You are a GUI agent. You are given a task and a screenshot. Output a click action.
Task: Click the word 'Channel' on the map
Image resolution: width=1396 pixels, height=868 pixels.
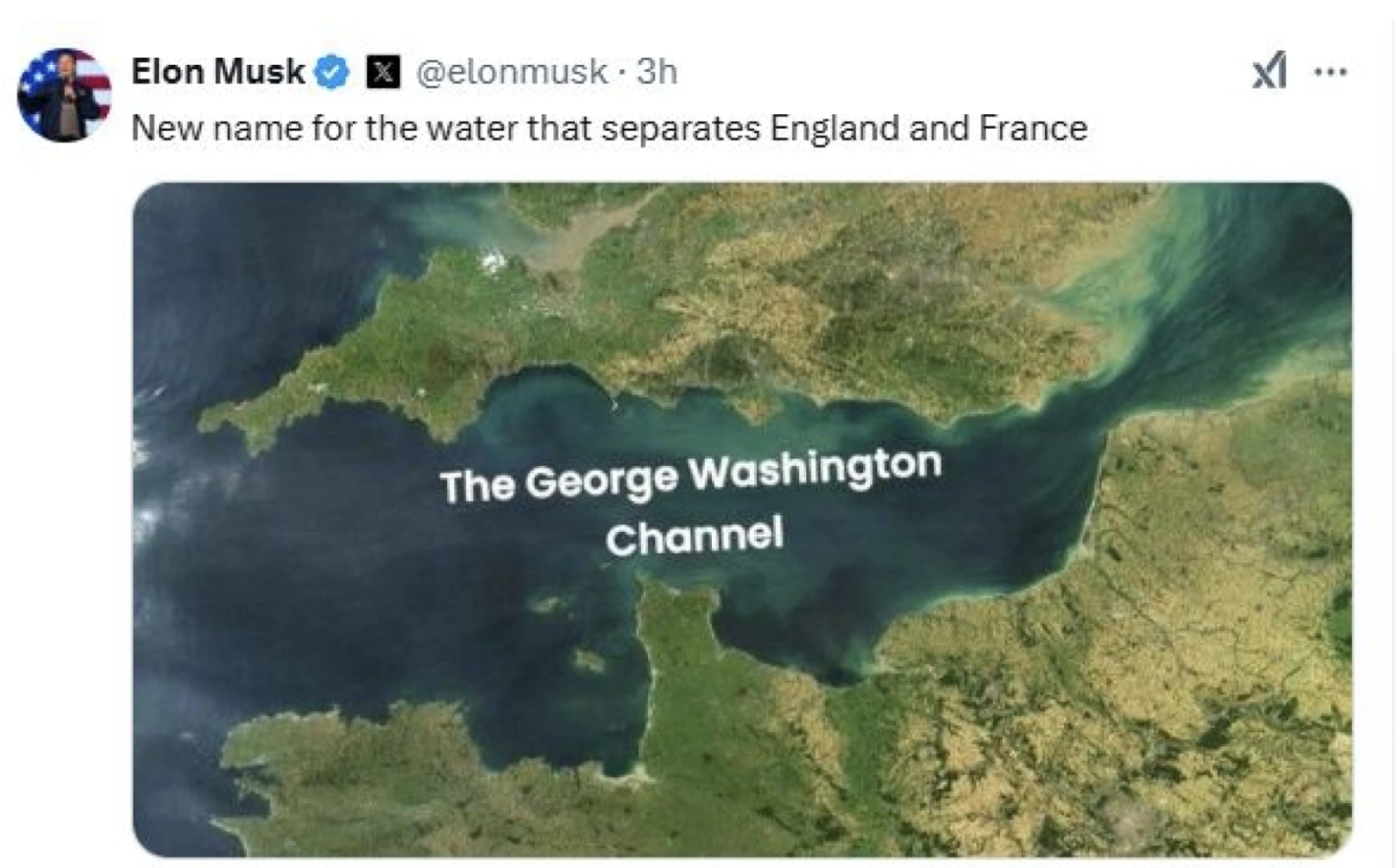pos(694,538)
